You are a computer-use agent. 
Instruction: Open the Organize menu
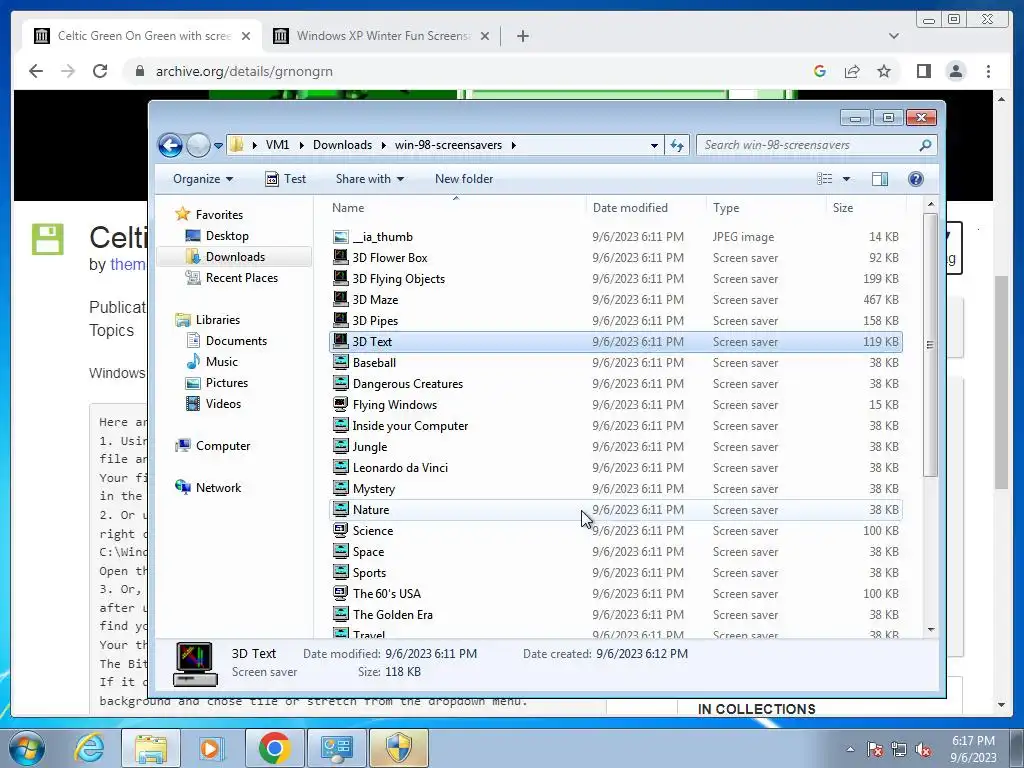202,179
